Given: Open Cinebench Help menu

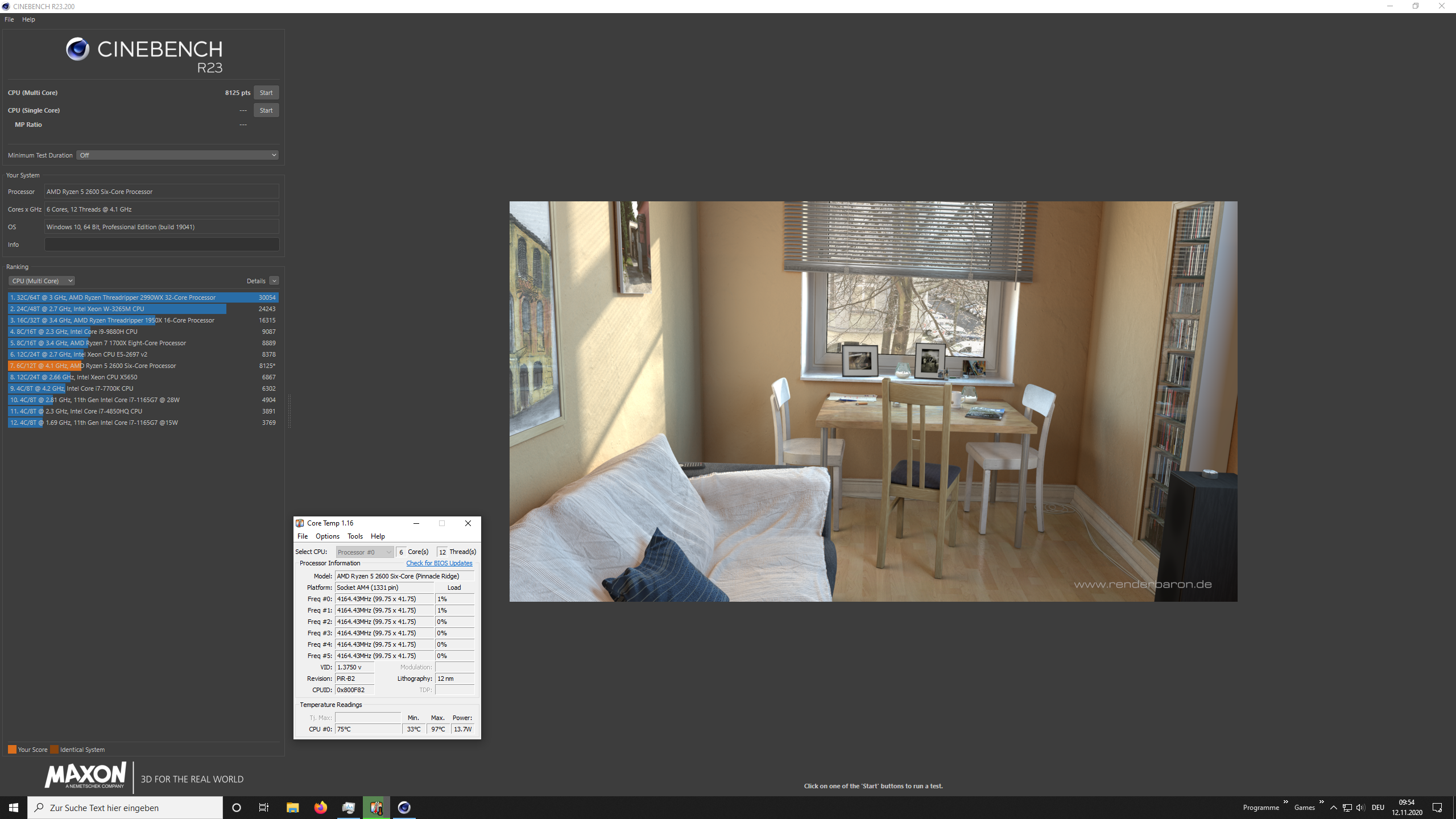Looking at the screenshot, I should (x=28, y=19).
